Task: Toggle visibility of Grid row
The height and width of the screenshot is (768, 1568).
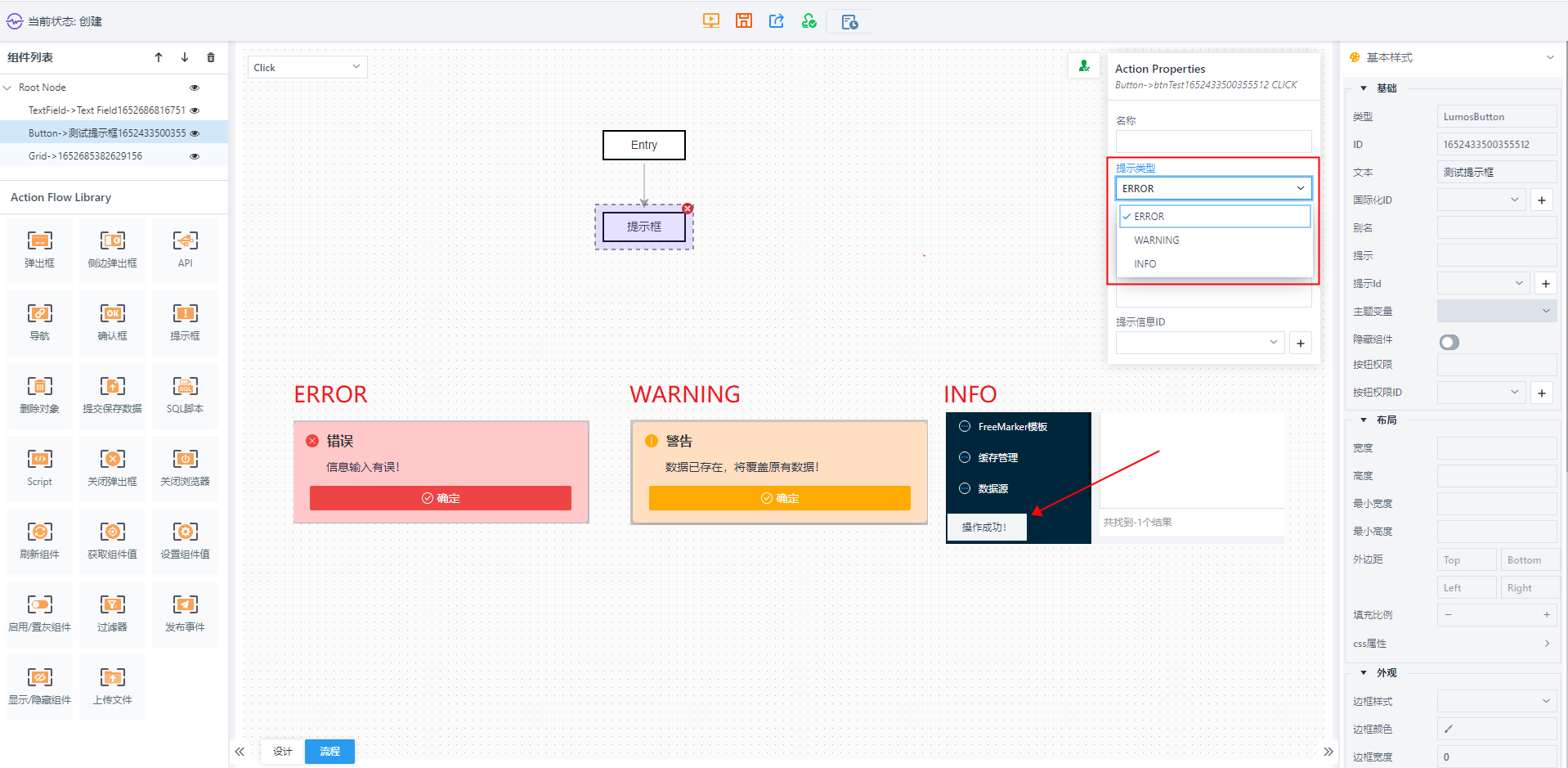Action: tap(195, 156)
